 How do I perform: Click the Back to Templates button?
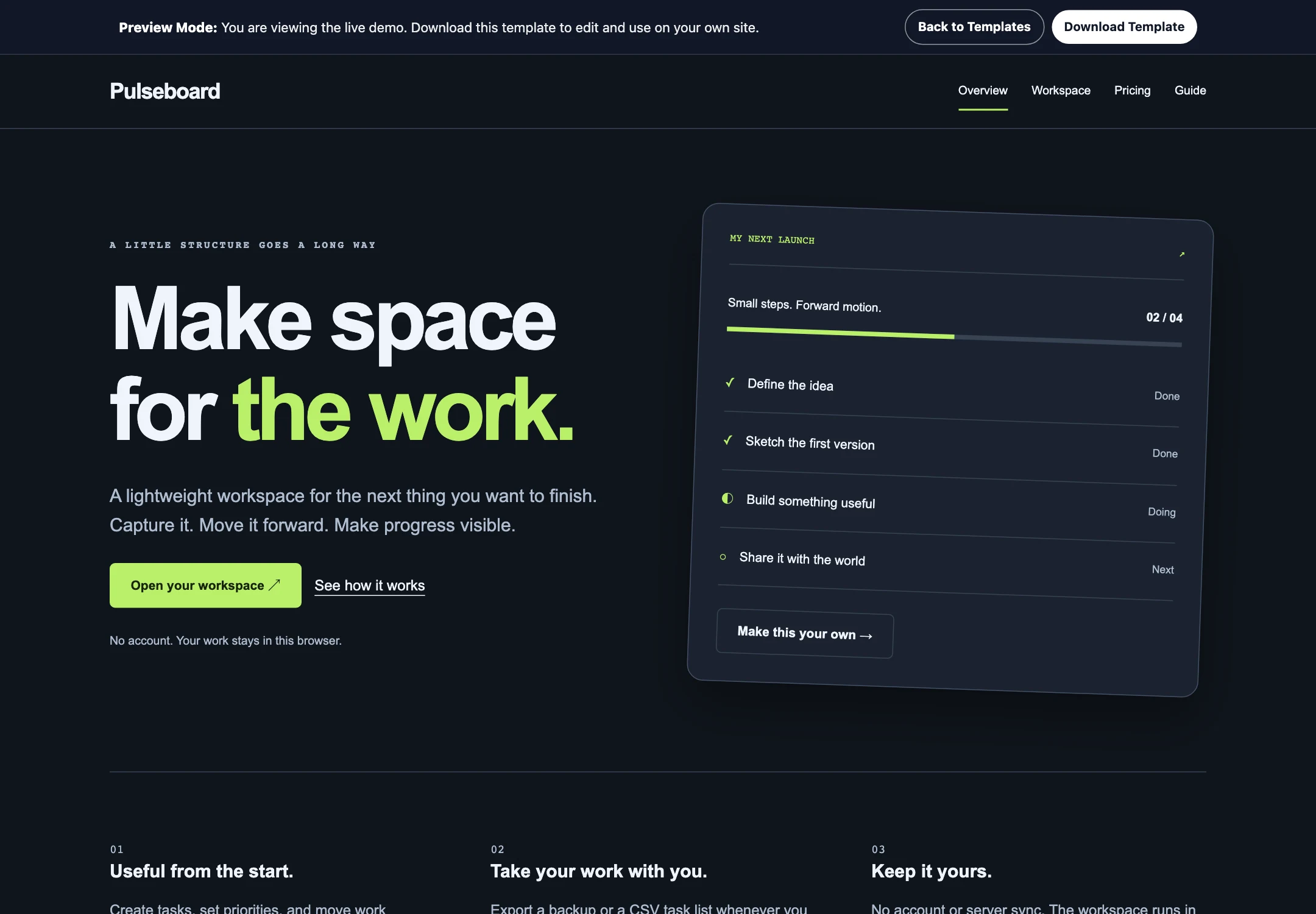coord(974,27)
